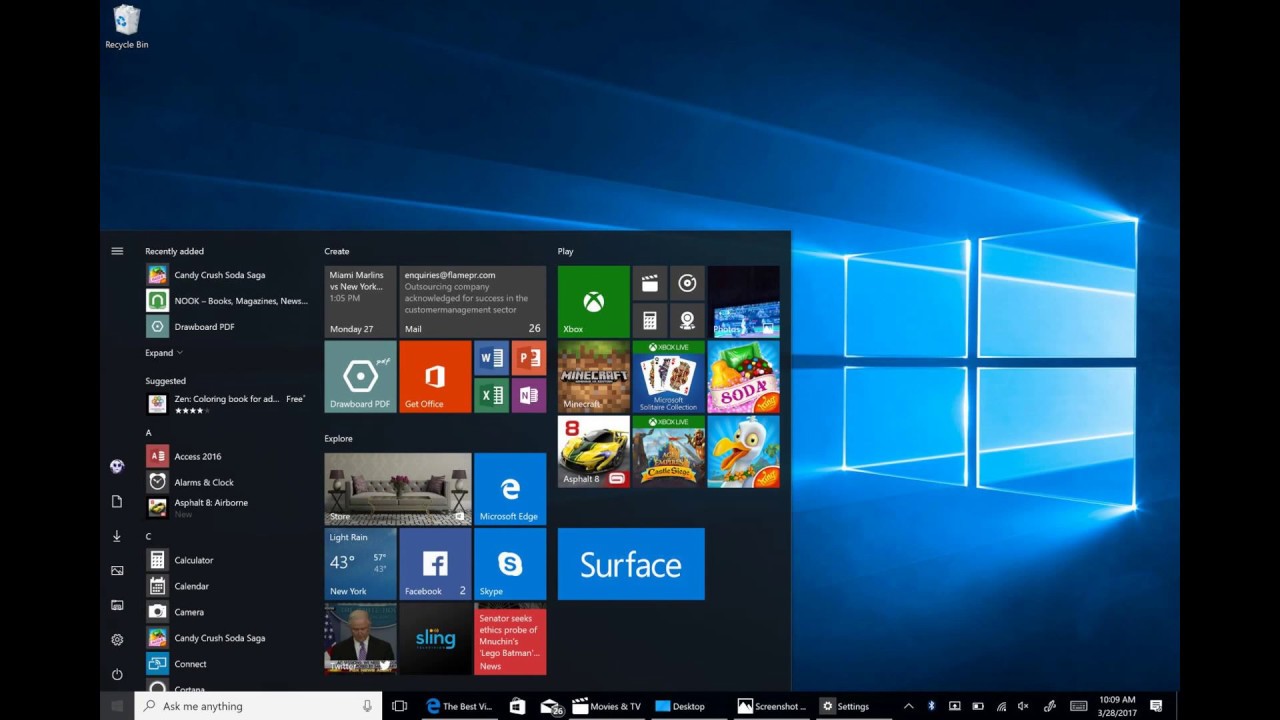Expand the Start menu hamburger navigation
The height and width of the screenshot is (720, 1280).
[117, 251]
